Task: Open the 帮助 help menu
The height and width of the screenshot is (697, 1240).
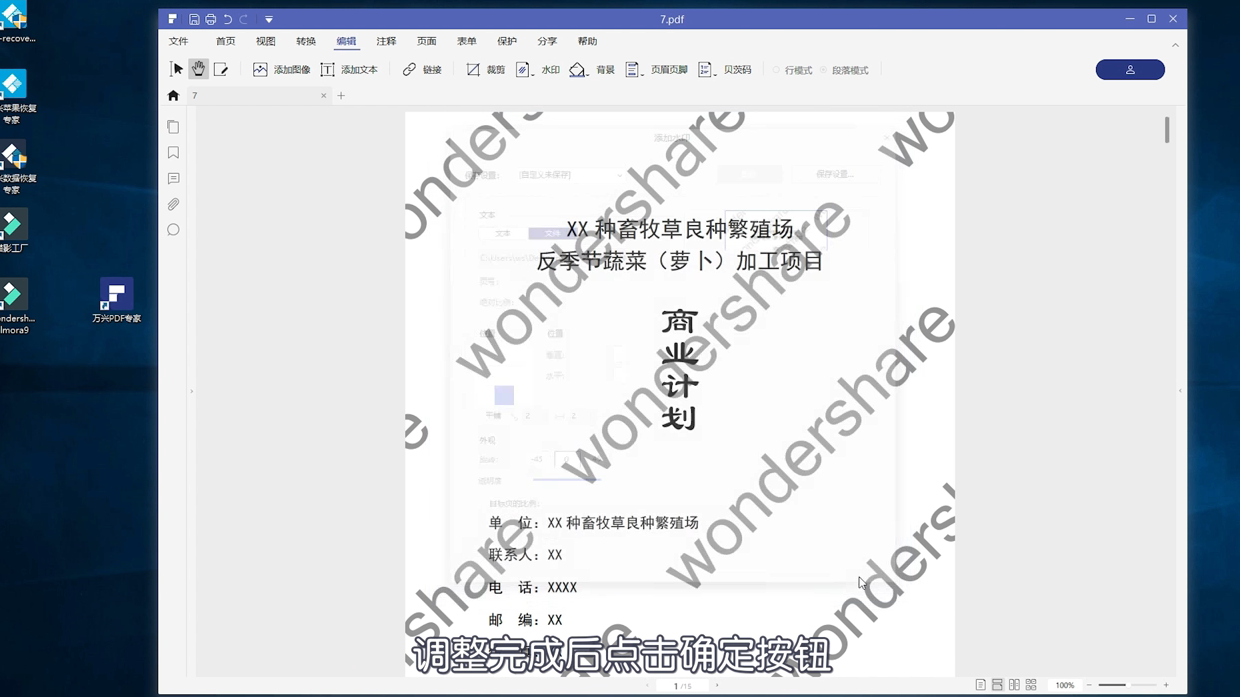Action: (x=587, y=41)
